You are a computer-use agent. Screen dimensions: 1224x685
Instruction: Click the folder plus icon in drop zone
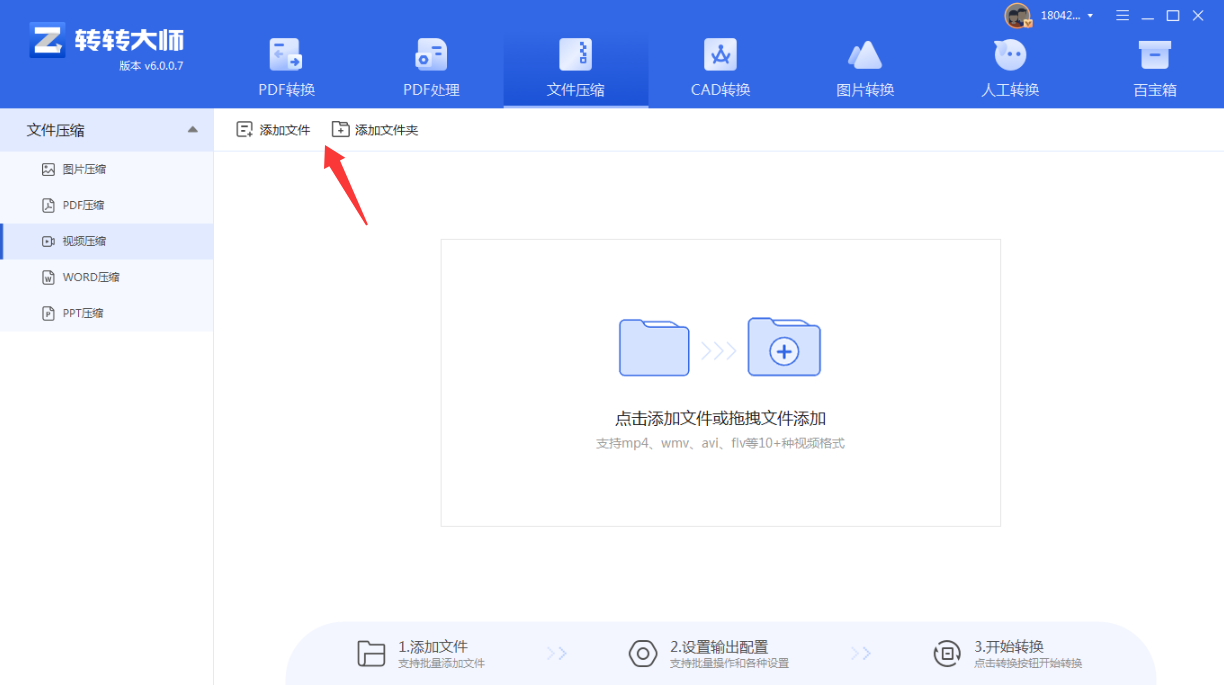[x=784, y=347]
